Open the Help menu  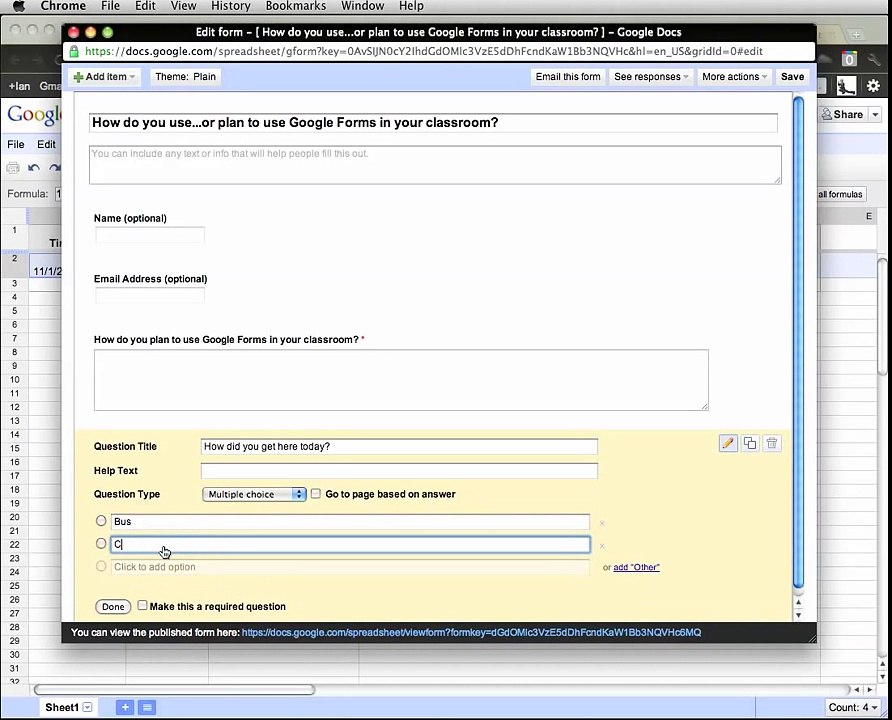pyautogui.click(x=411, y=6)
